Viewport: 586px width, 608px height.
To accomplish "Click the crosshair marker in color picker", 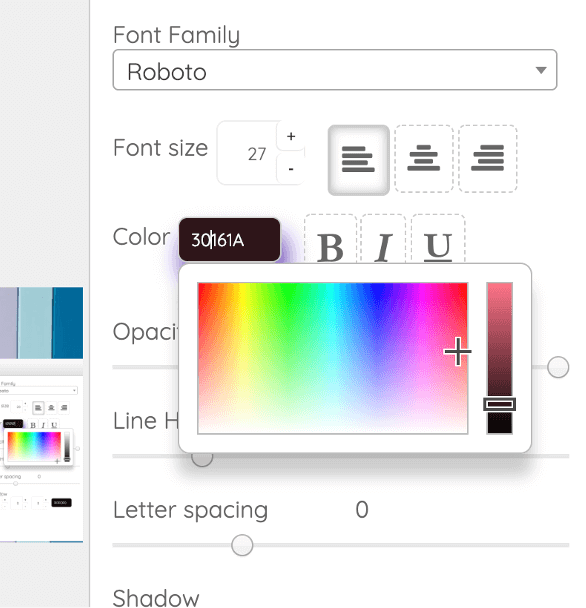I will coord(458,351).
